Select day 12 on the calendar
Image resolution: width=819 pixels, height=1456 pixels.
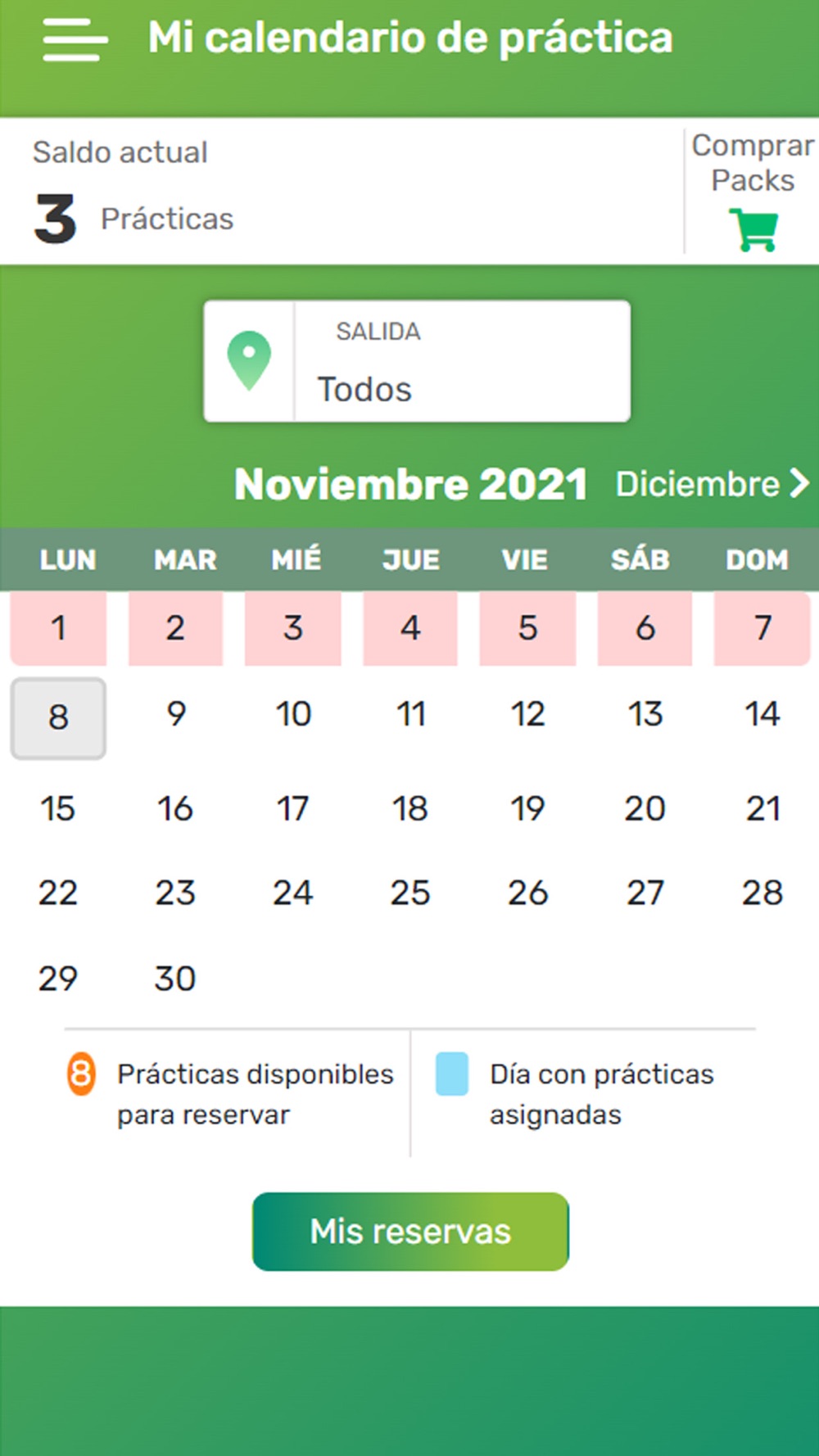pyautogui.click(x=527, y=714)
